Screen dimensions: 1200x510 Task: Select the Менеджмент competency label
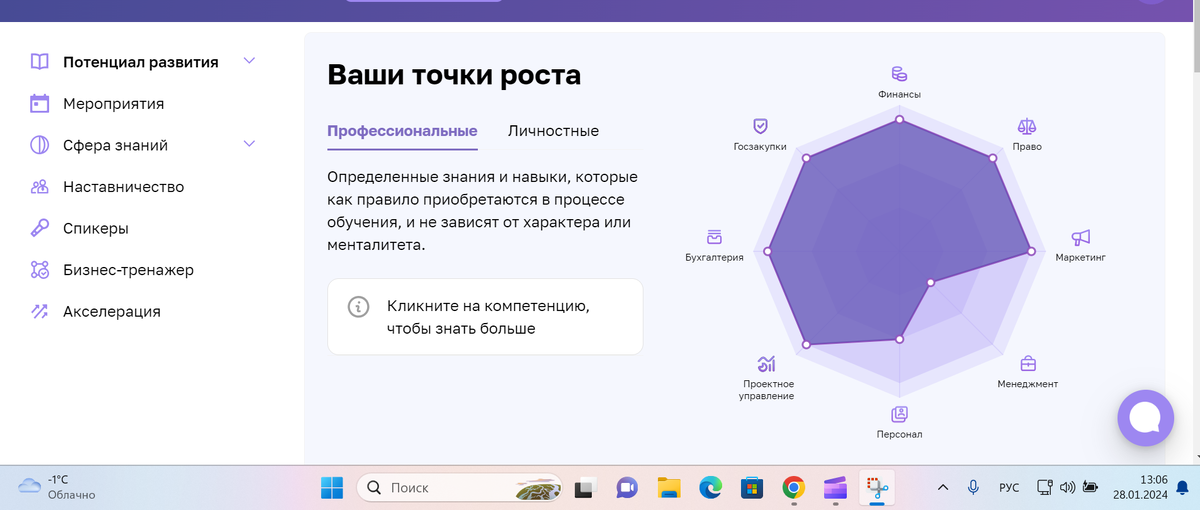point(1027,384)
